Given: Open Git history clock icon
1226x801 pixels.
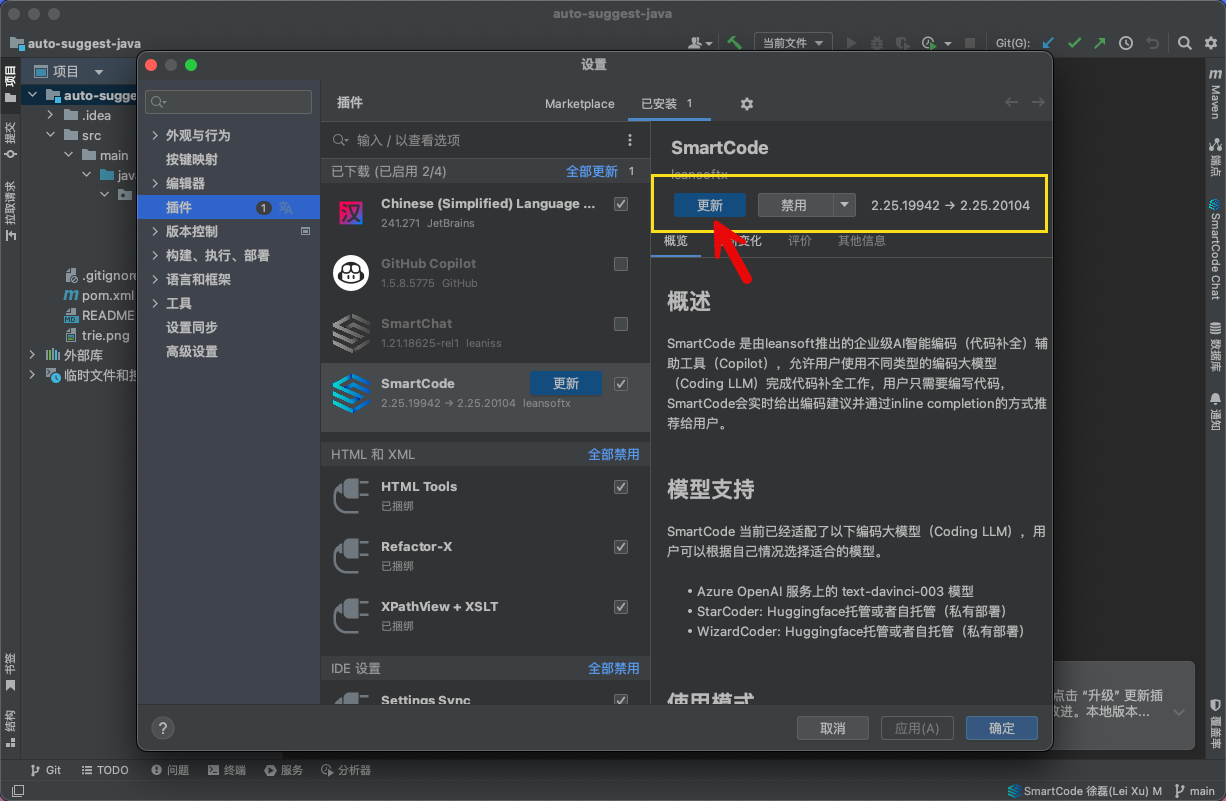Looking at the screenshot, I should (1126, 43).
